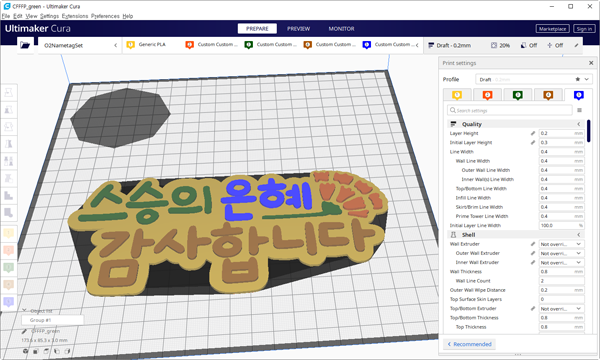Open the Help menu
Screen dimensions: 600x360
click(128, 16)
